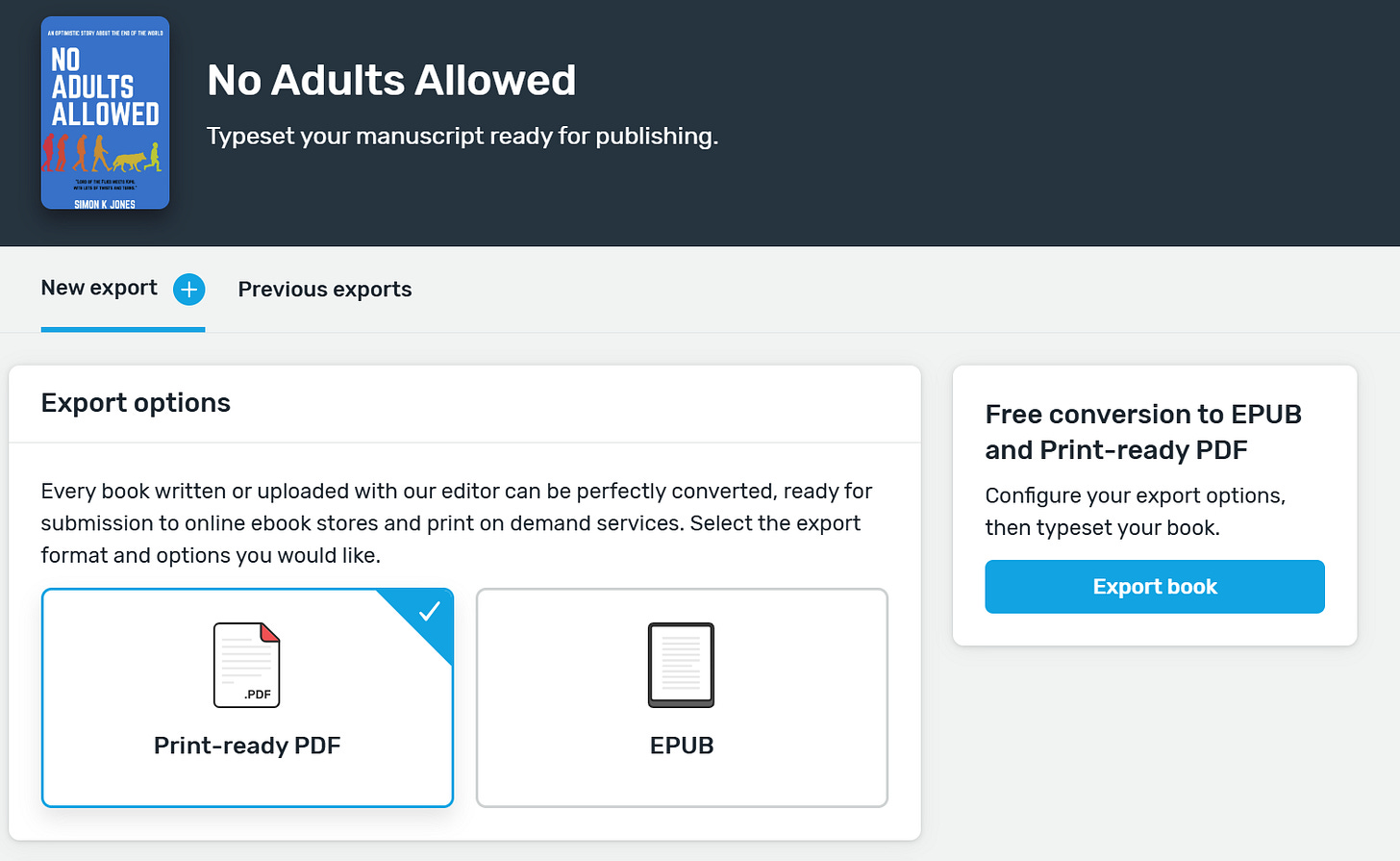This screenshot has height=861, width=1400.
Task: Click the Free conversion to EPUB heading
Action: click(x=1143, y=432)
